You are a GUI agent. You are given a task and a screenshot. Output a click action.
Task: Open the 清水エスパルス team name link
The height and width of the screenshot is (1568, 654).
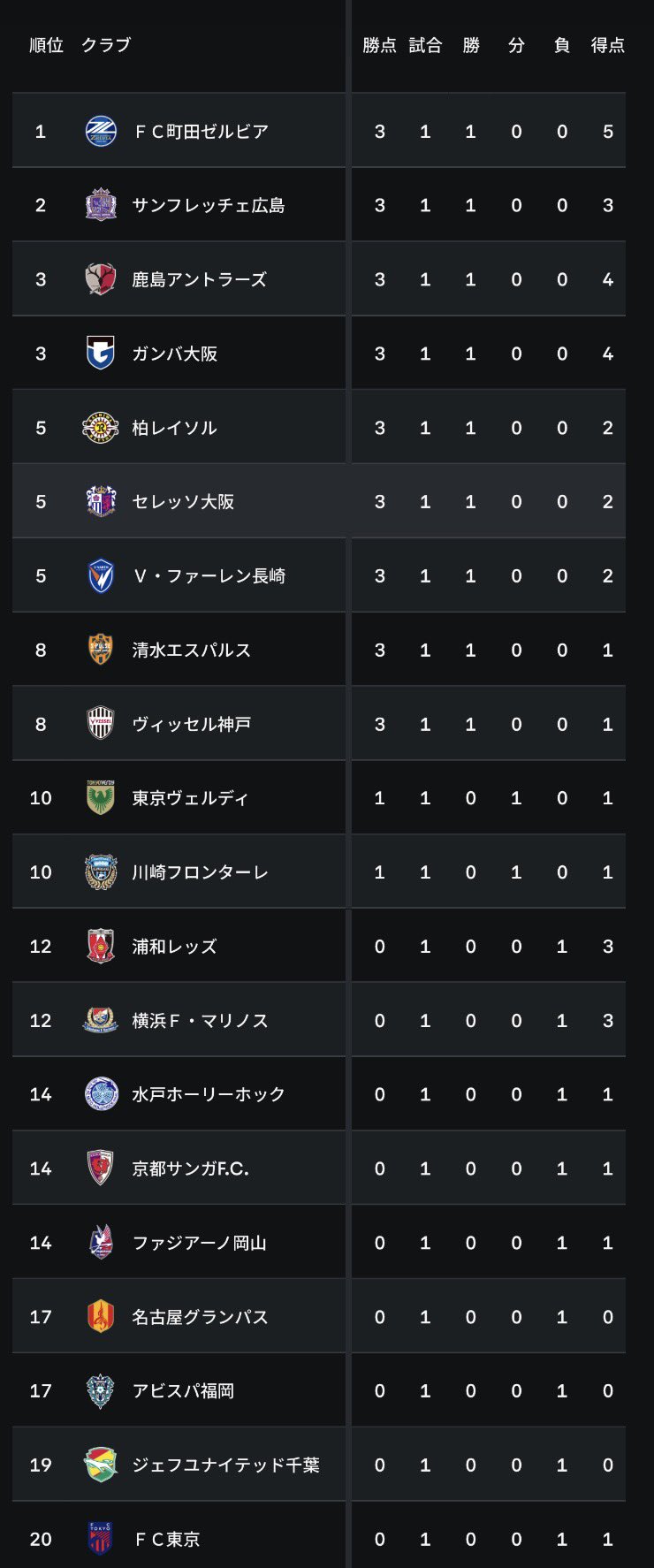click(192, 651)
